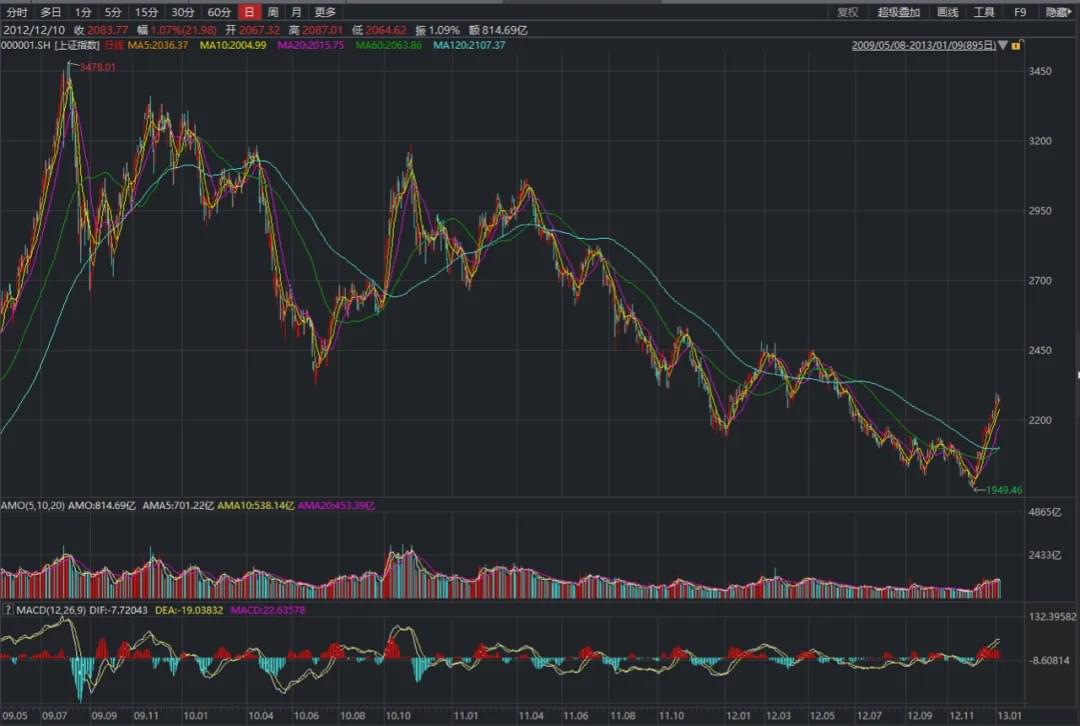Click the 1949.46 low price marker
The height and width of the screenshot is (726, 1080).
[x=1004, y=490]
